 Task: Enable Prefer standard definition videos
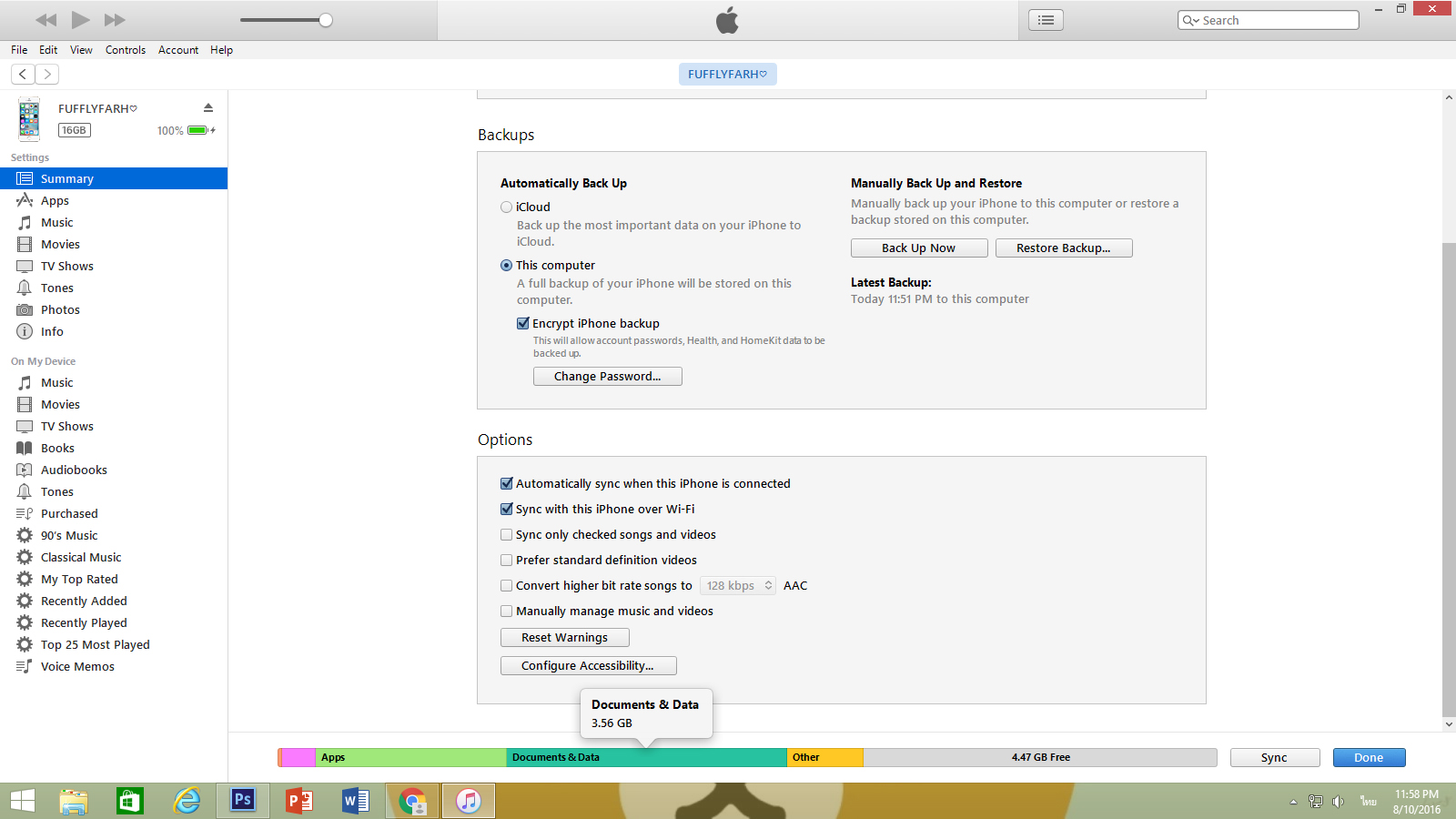(x=507, y=560)
